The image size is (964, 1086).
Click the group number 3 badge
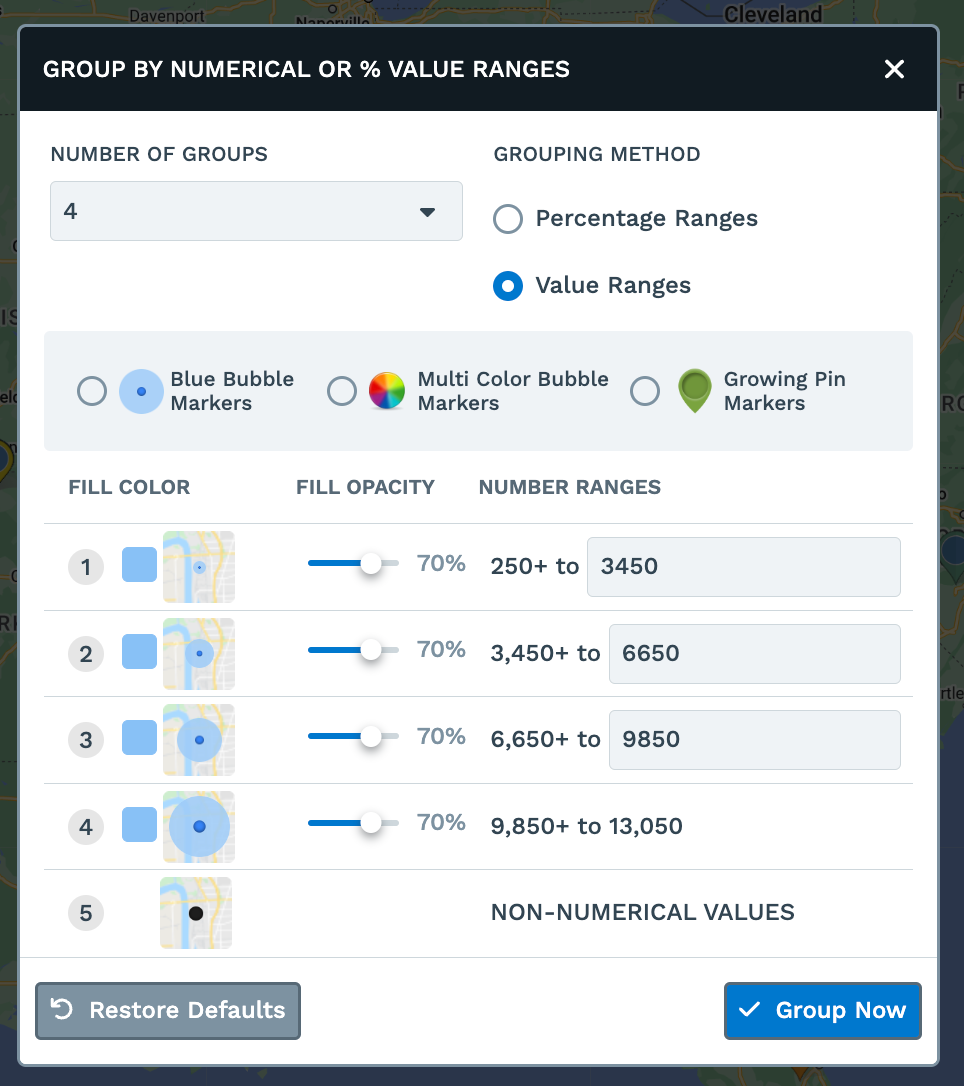86,740
